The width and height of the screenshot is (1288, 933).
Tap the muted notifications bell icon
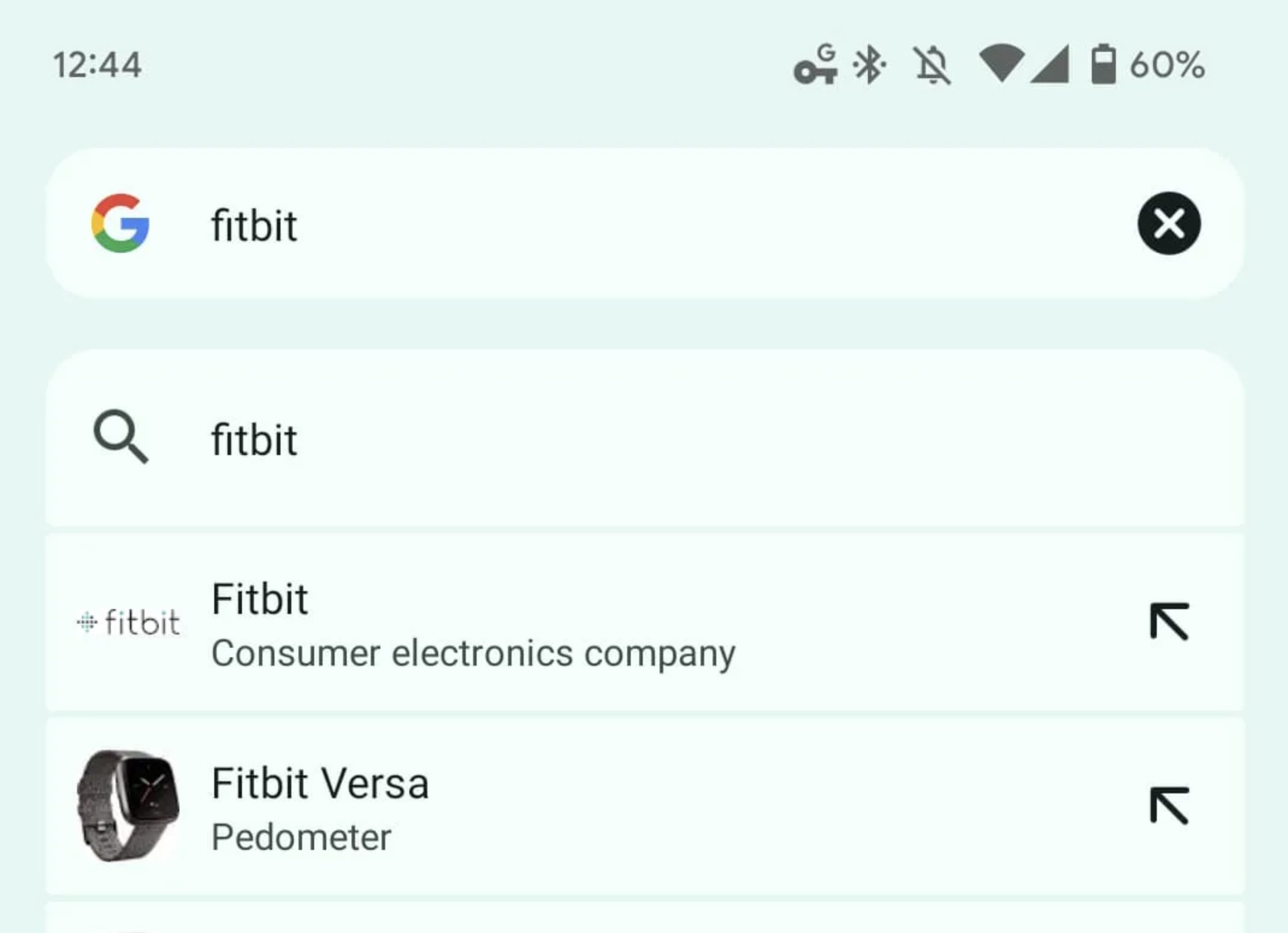point(932,65)
